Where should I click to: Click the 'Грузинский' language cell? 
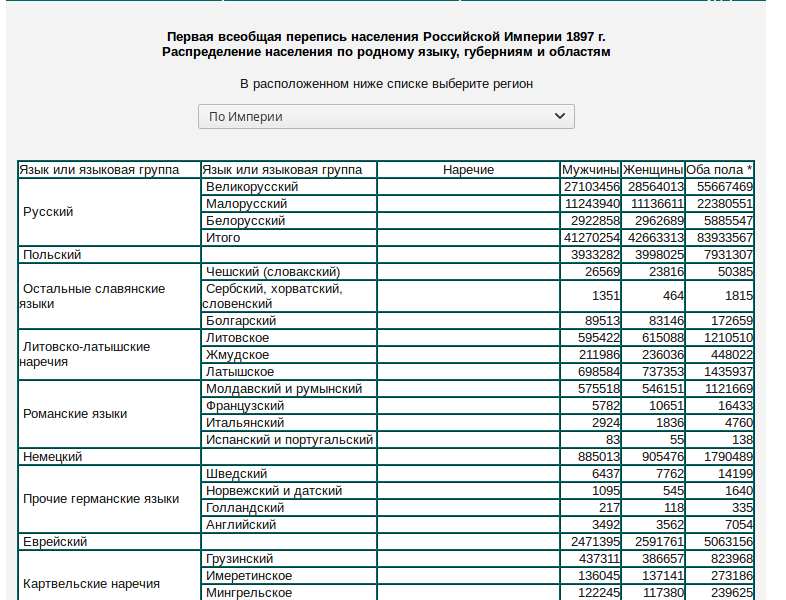(x=239, y=559)
